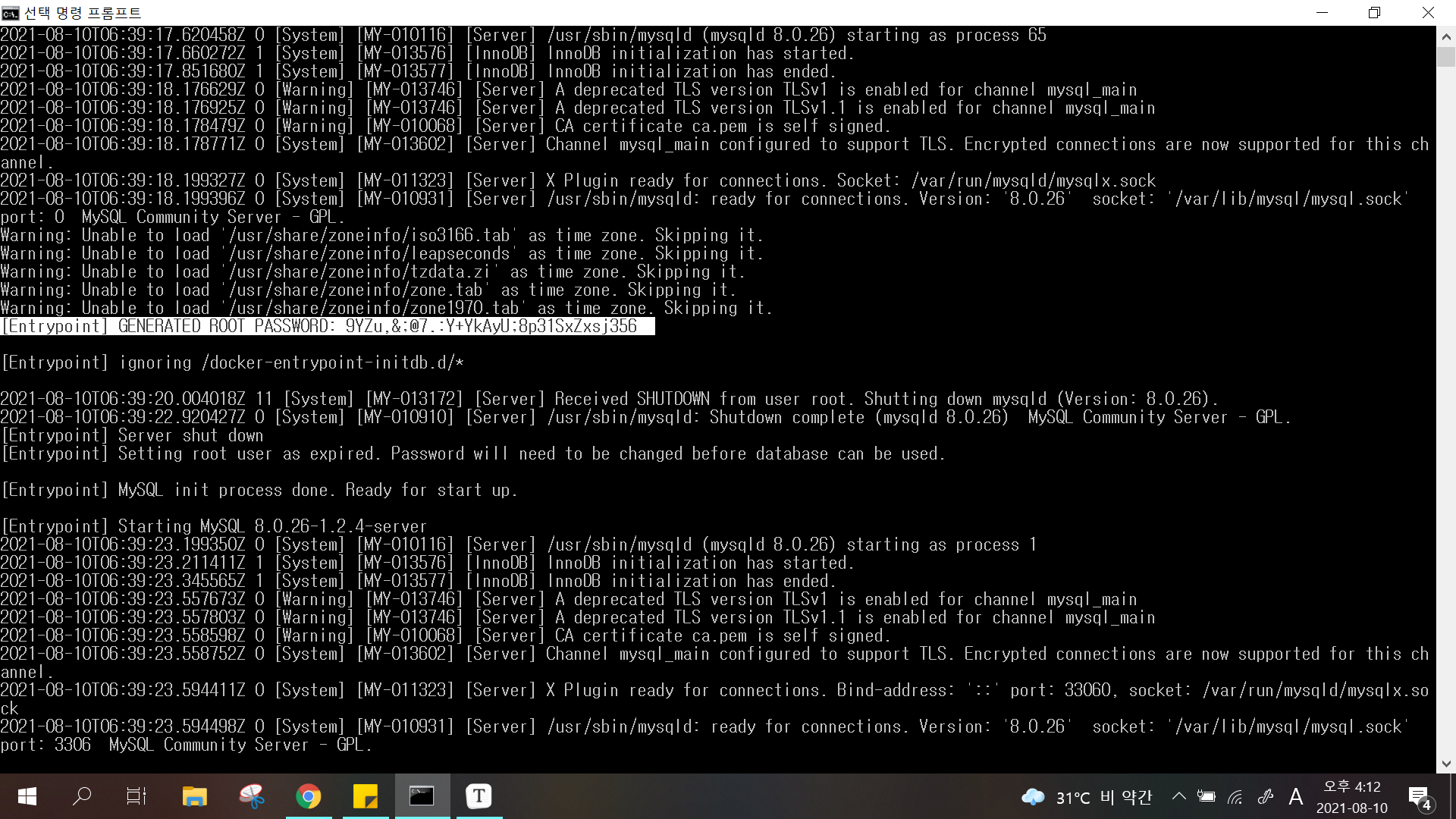Select the active Command Prompt taskbar icon
This screenshot has height=819, width=1456.
[422, 796]
